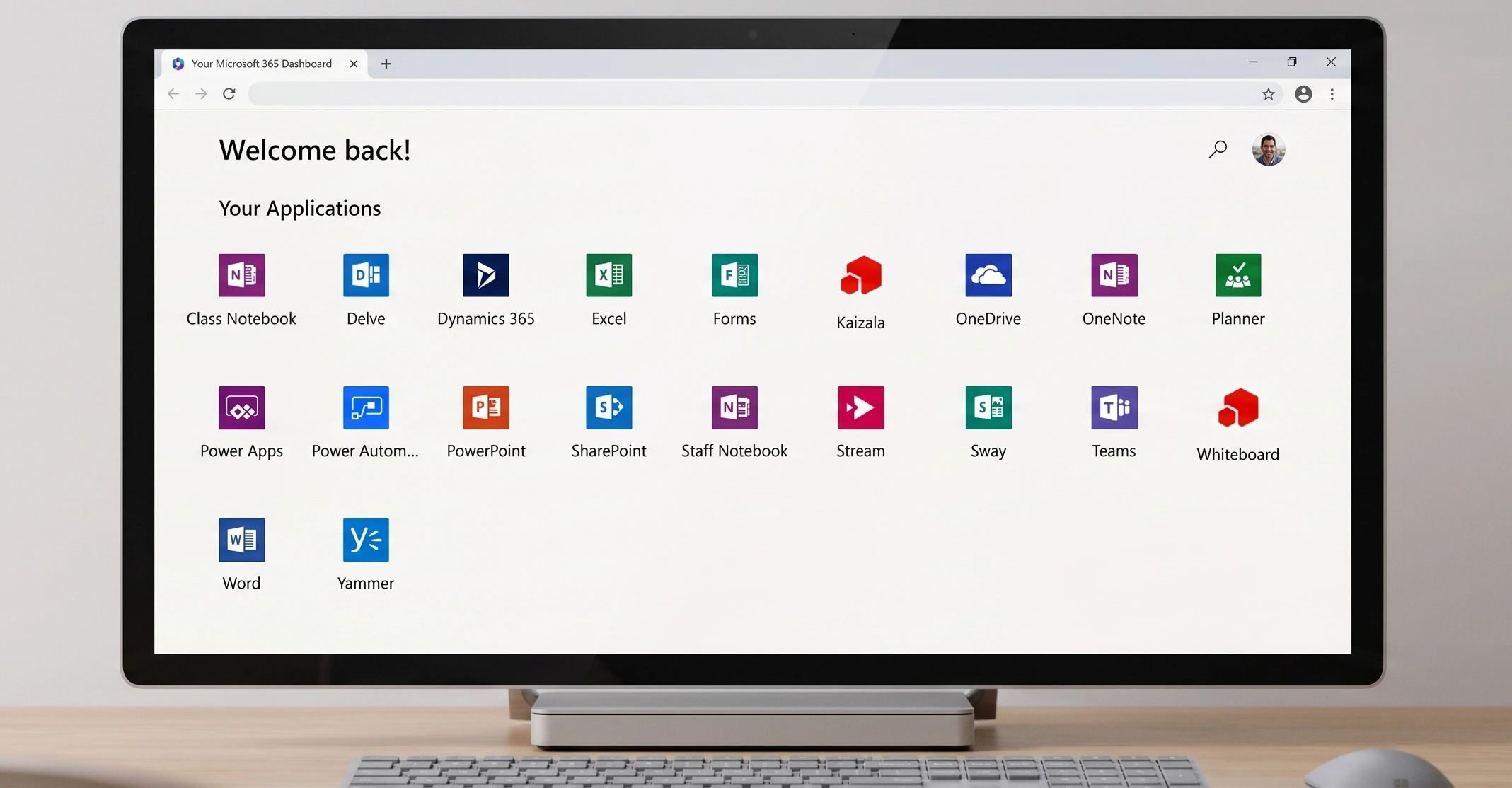Open the Sway app icon
This screenshot has width=1512, height=788.
pos(988,407)
